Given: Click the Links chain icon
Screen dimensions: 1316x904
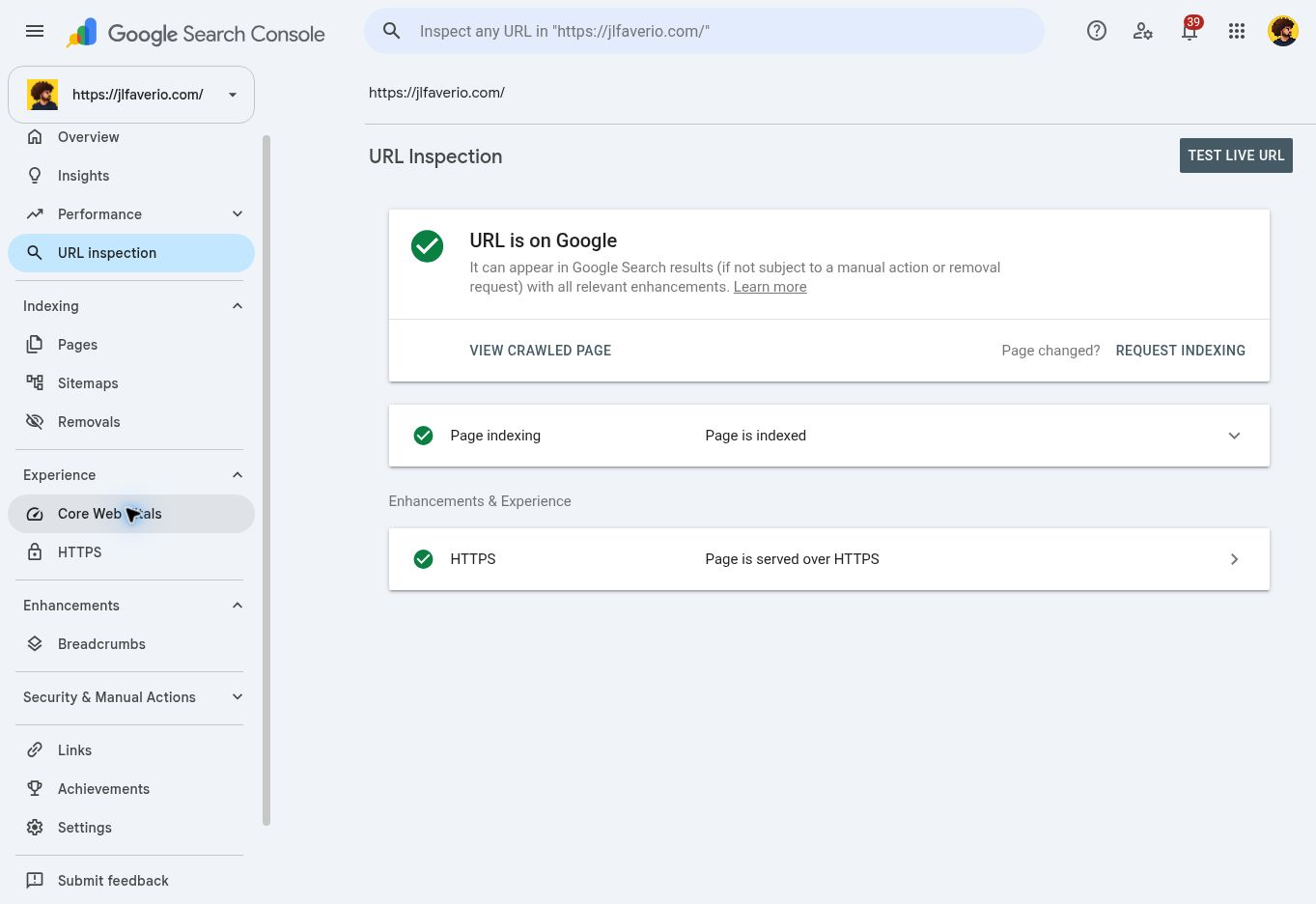Looking at the screenshot, I should 35,750.
